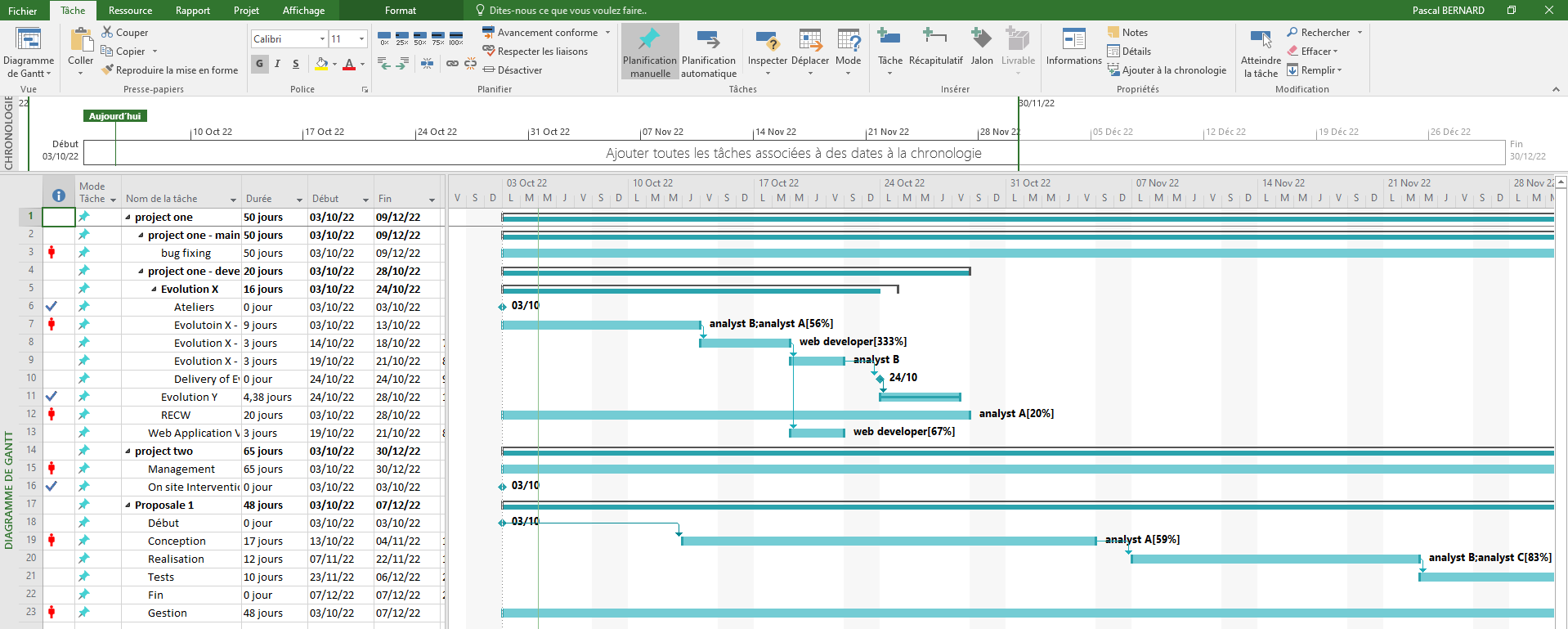This screenshot has height=629, width=1568.
Task: Open the Fichier menu tab
Action: (x=23, y=11)
